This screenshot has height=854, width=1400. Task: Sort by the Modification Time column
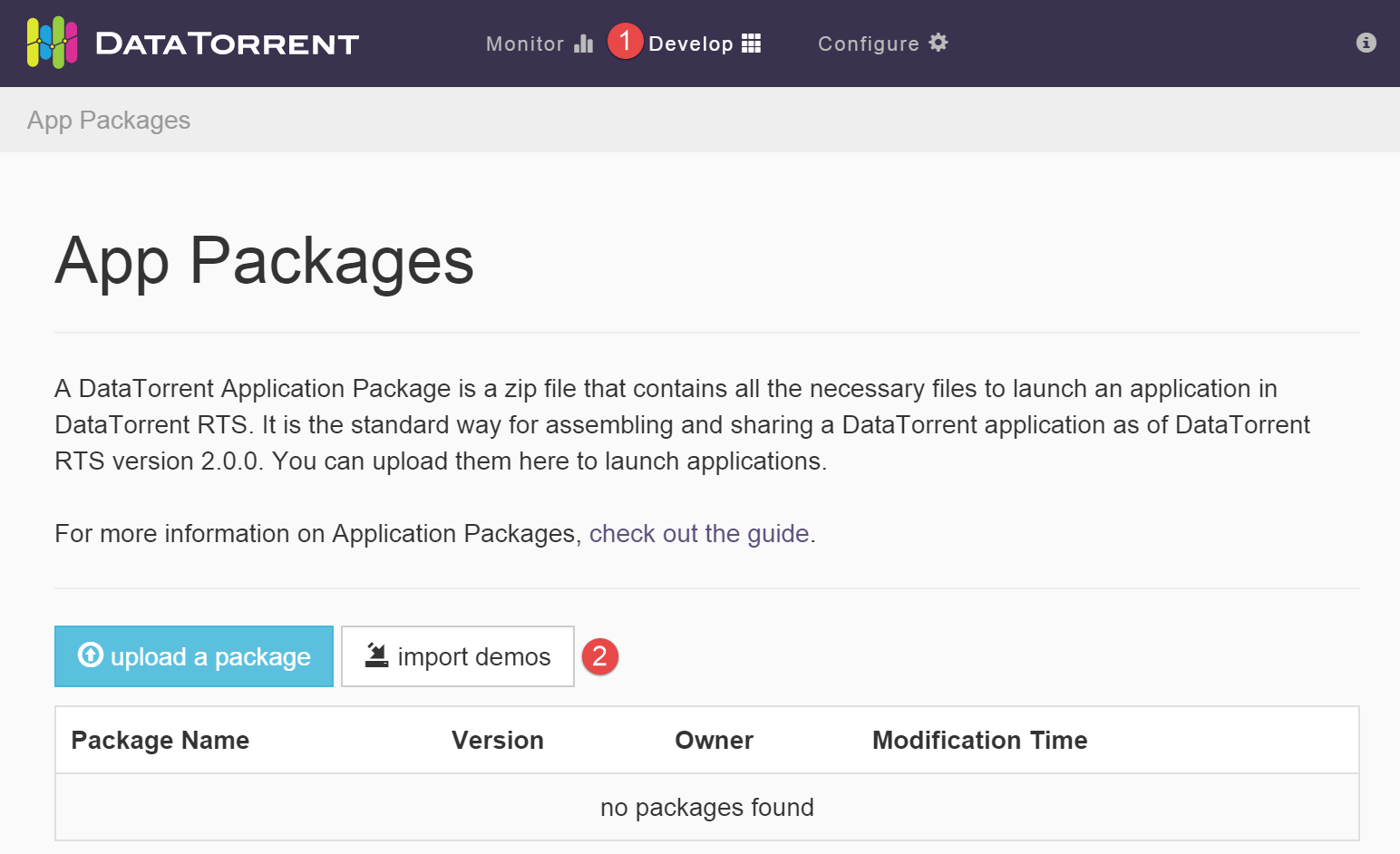pyautogui.click(x=979, y=741)
